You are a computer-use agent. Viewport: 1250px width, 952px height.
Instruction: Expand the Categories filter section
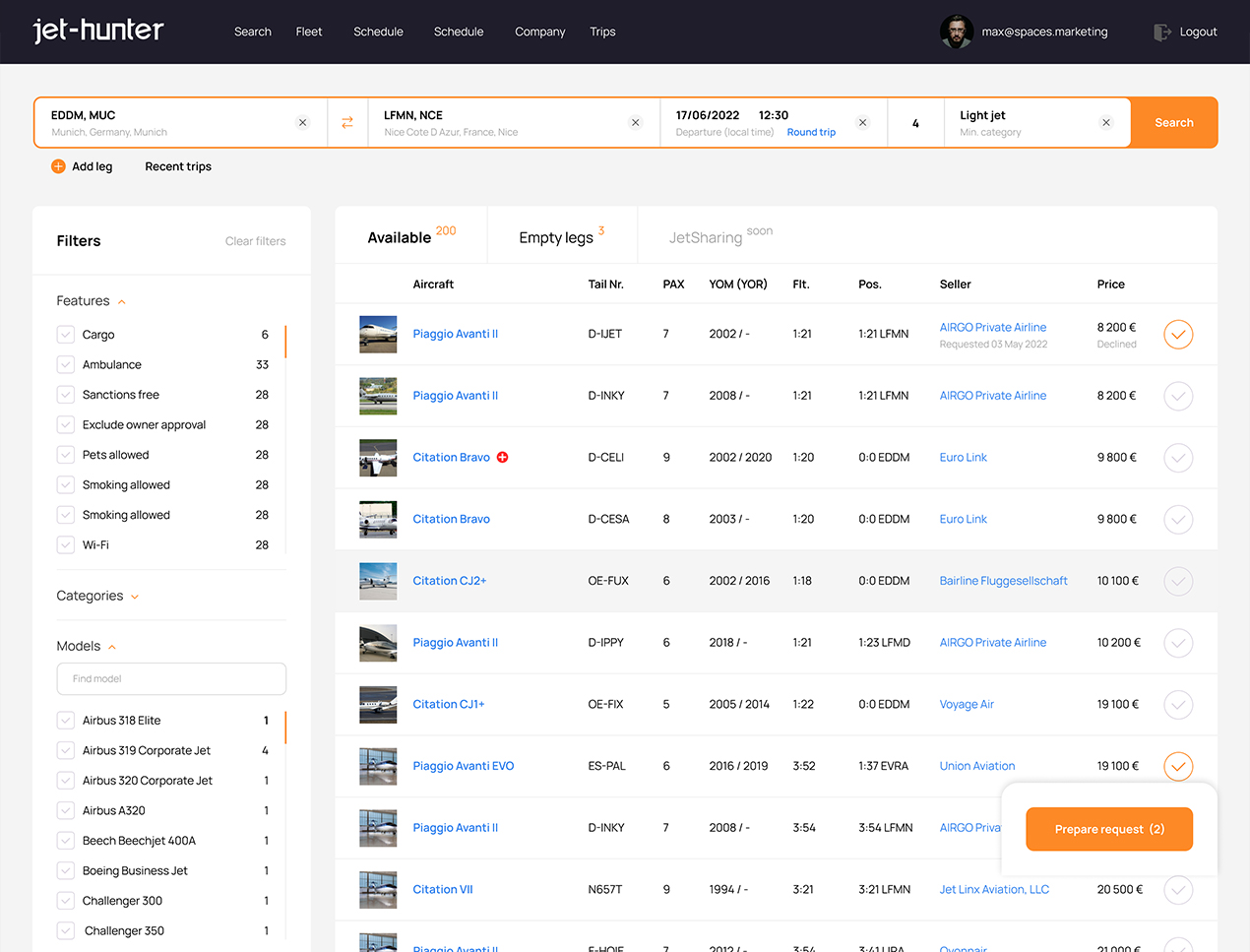135,597
